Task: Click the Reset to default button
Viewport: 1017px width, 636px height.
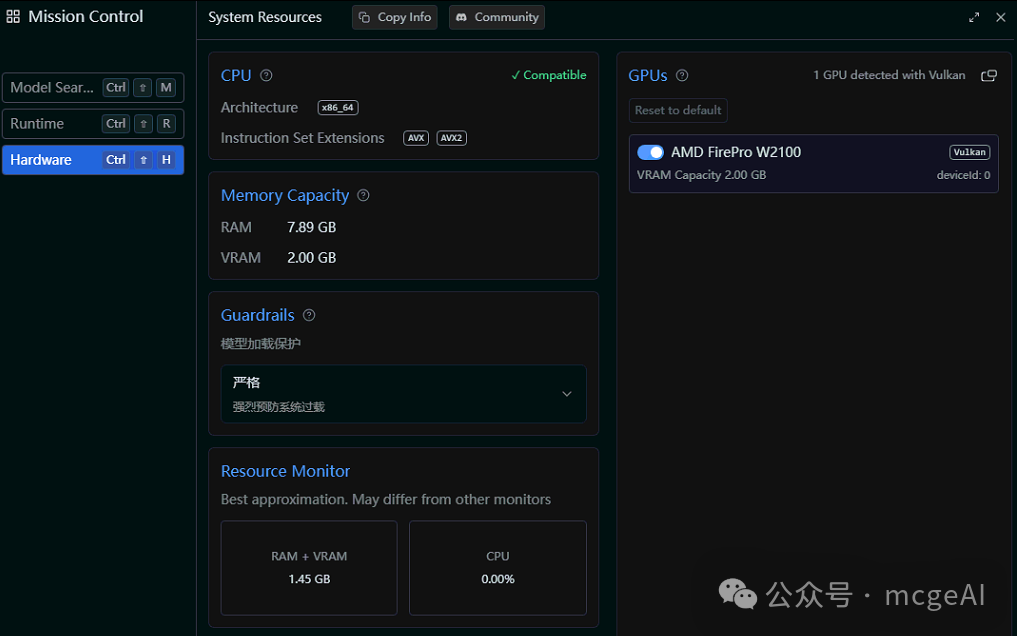Action: click(x=677, y=110)
